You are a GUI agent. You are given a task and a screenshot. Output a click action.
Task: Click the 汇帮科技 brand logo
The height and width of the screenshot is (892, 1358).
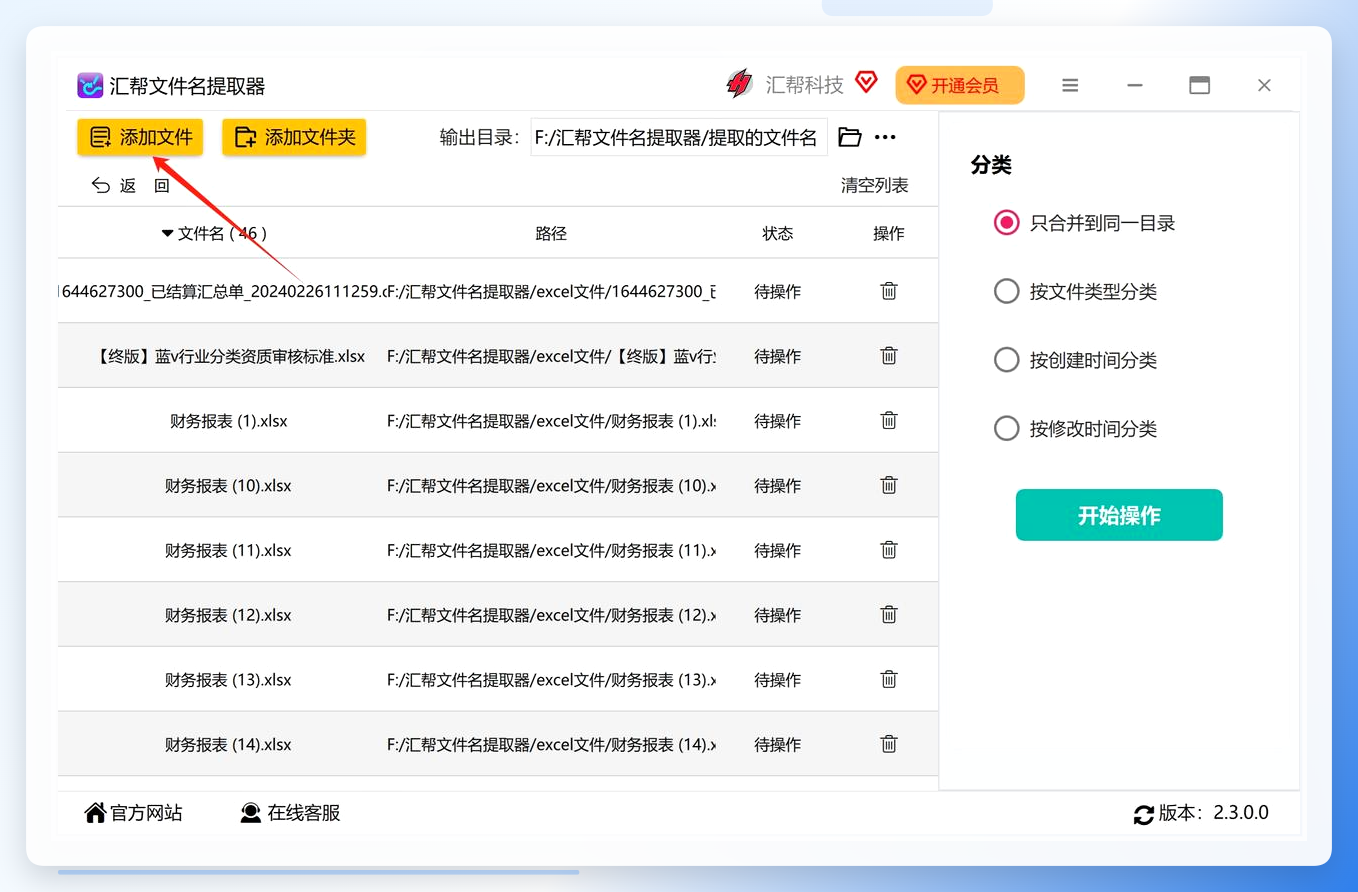739,84
